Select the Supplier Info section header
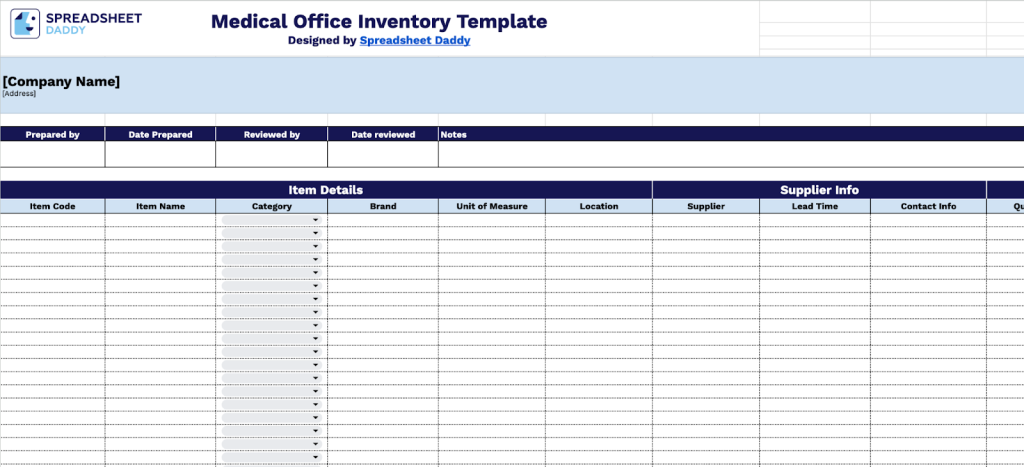1024x467 pixels. tap(819, 190)
